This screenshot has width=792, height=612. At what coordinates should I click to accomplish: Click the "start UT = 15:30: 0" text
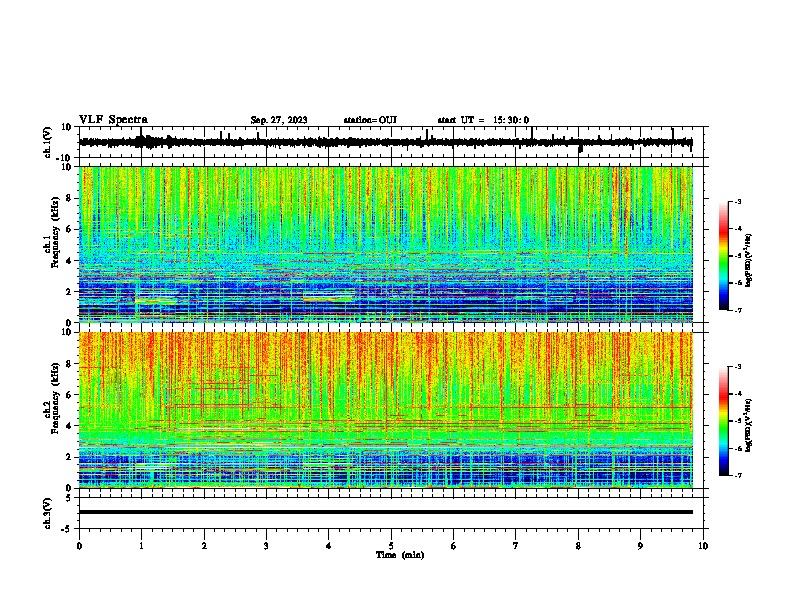(x=483, y=120)
